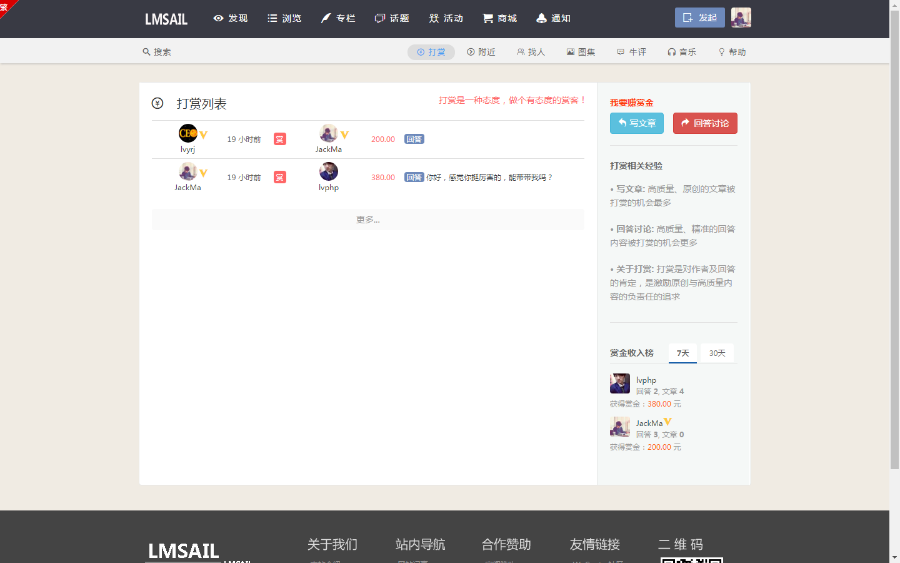Open the 浏览 (Browse) list menu
Screen dimensions: 900x563
(284, 18)
